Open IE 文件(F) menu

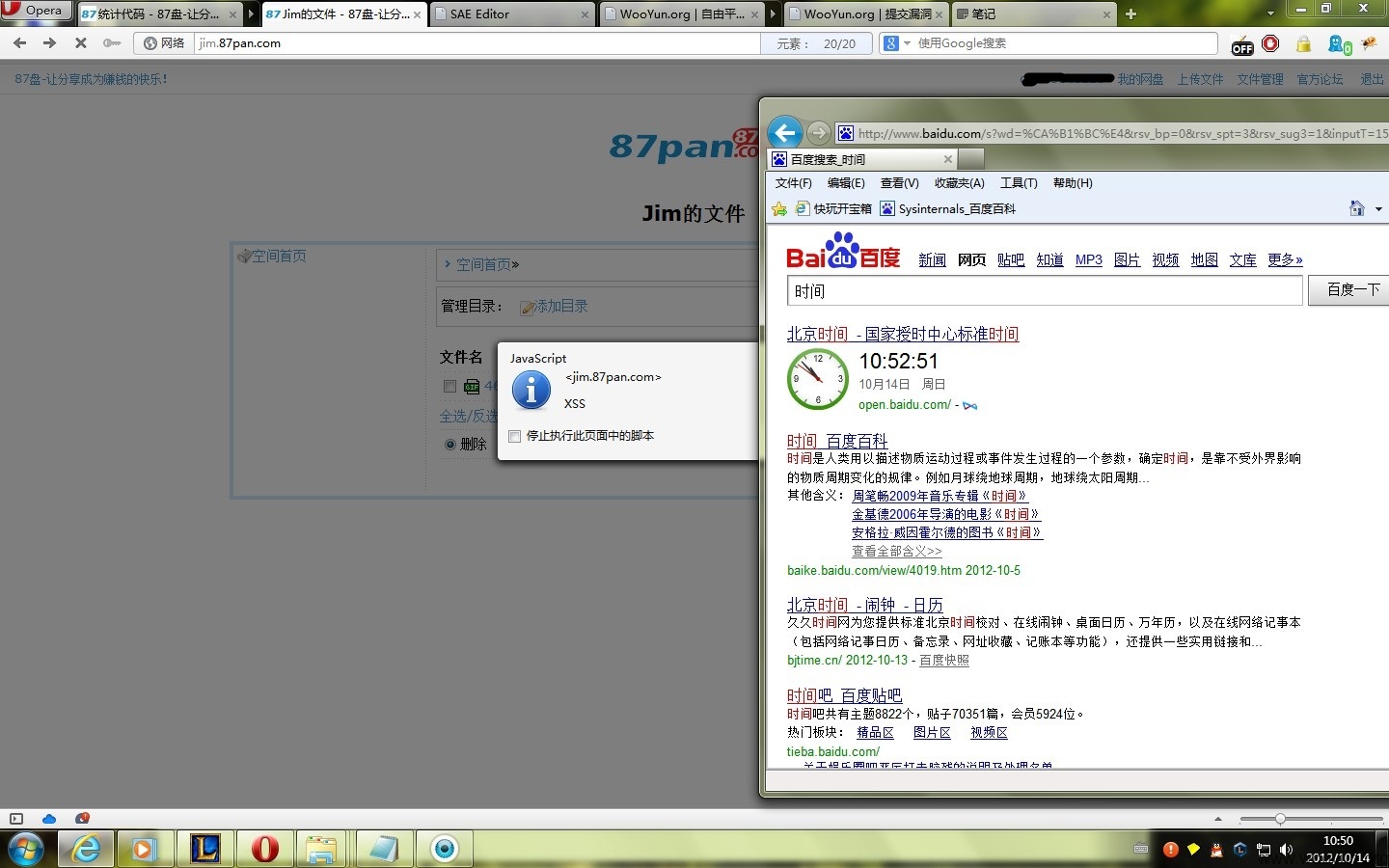tap(793, 183)
